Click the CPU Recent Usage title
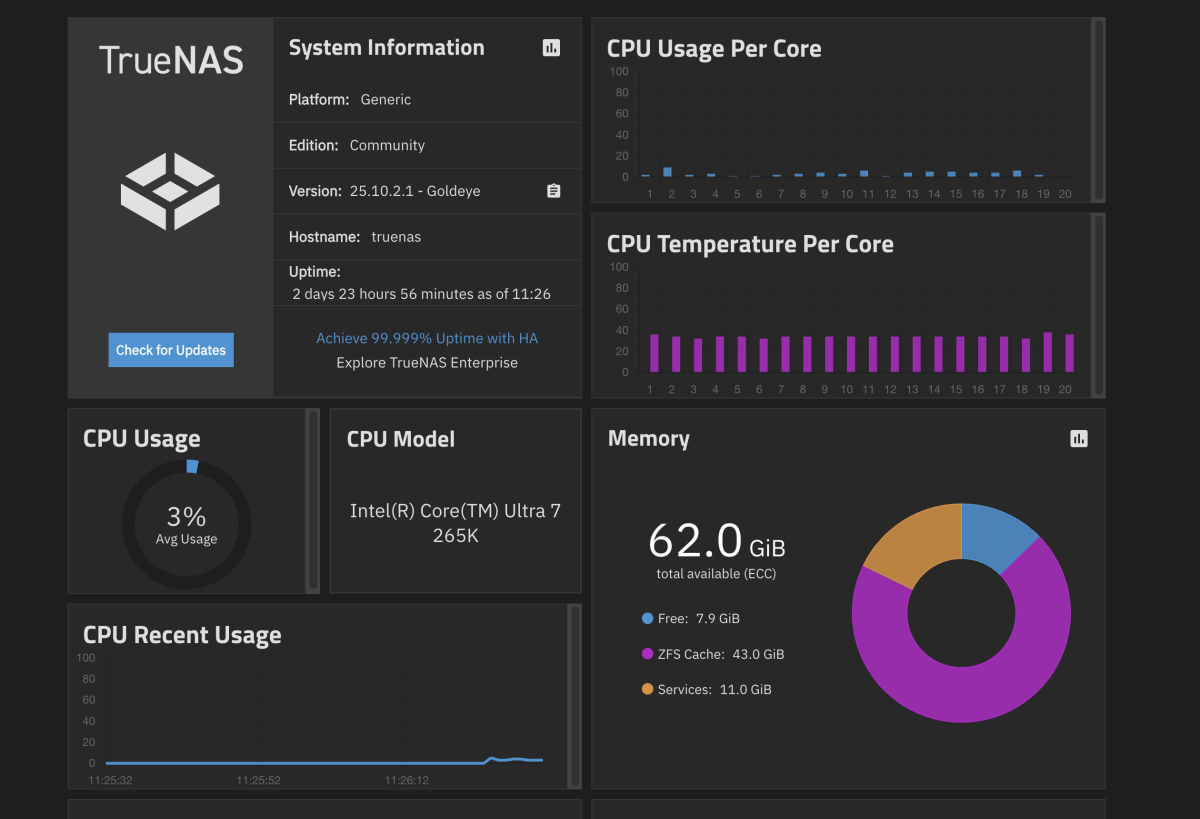This screenshot has width=1200, height=819. click(182, 635)
